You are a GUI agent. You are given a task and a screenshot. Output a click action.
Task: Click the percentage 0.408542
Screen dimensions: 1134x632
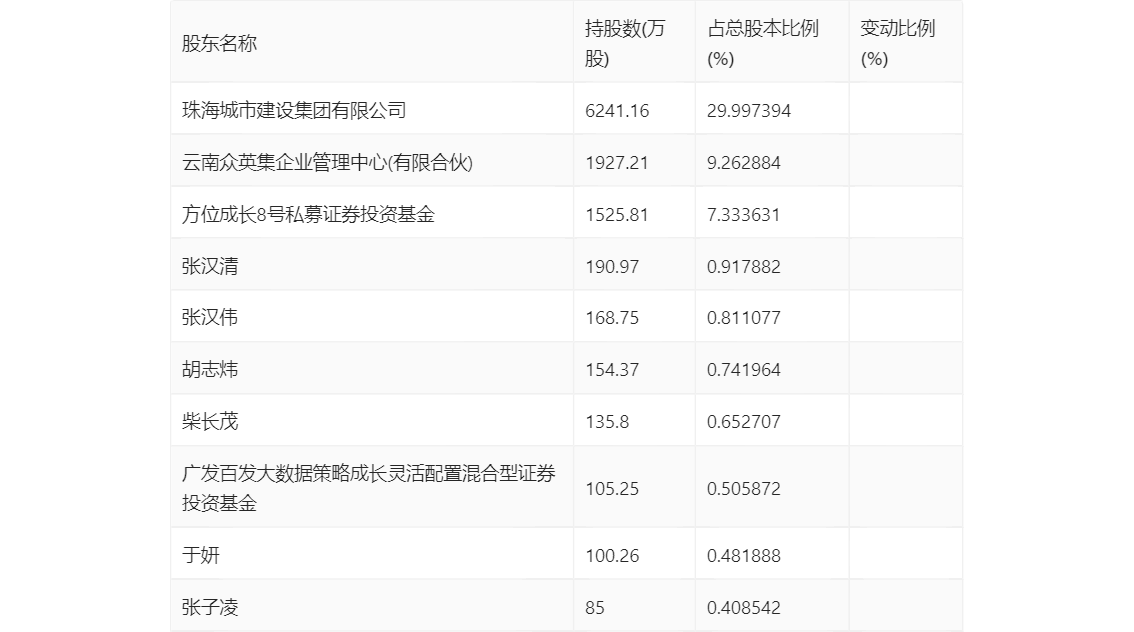[x=743, y=608]
